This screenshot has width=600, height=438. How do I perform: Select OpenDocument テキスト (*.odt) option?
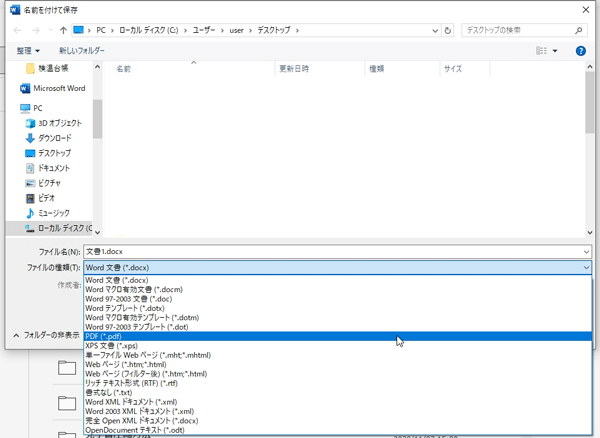[x=338, y=430]
